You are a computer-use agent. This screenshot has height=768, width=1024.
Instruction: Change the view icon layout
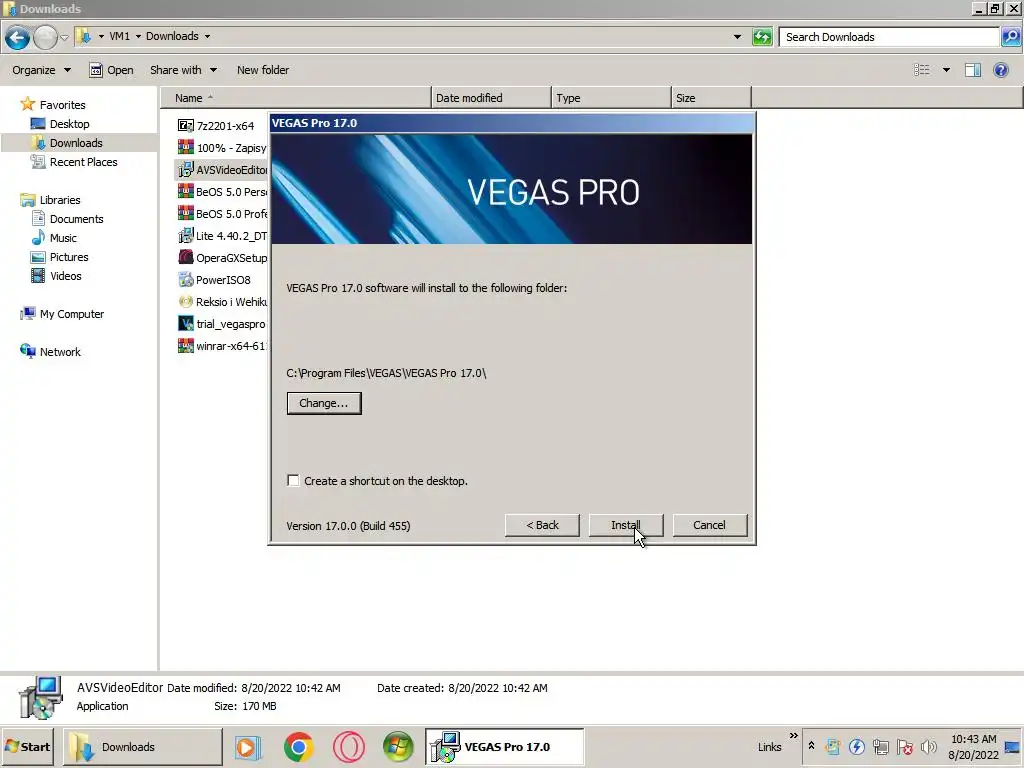point(921,70)
